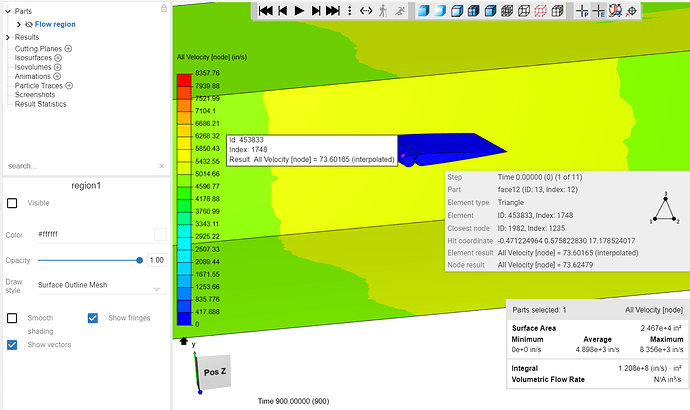Click the Pos Z navigation cube face
690x410 pixels.
(x=215, y=372)
